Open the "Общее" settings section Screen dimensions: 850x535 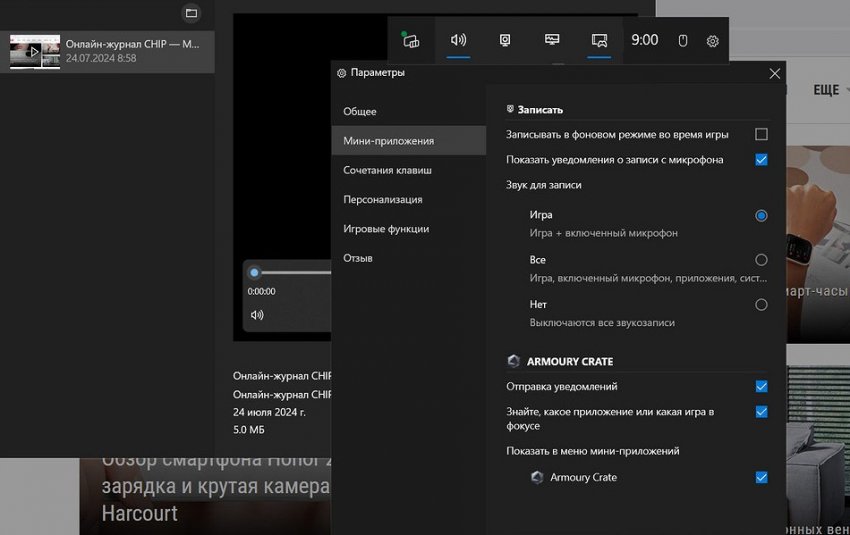tap(360, 112)
